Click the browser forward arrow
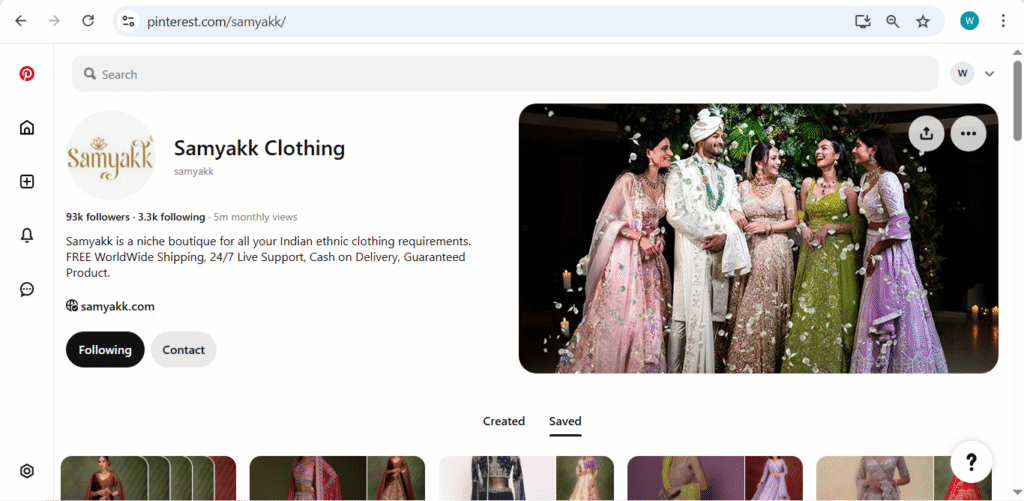The image size is (1024, 501). (x=54, y=21)
